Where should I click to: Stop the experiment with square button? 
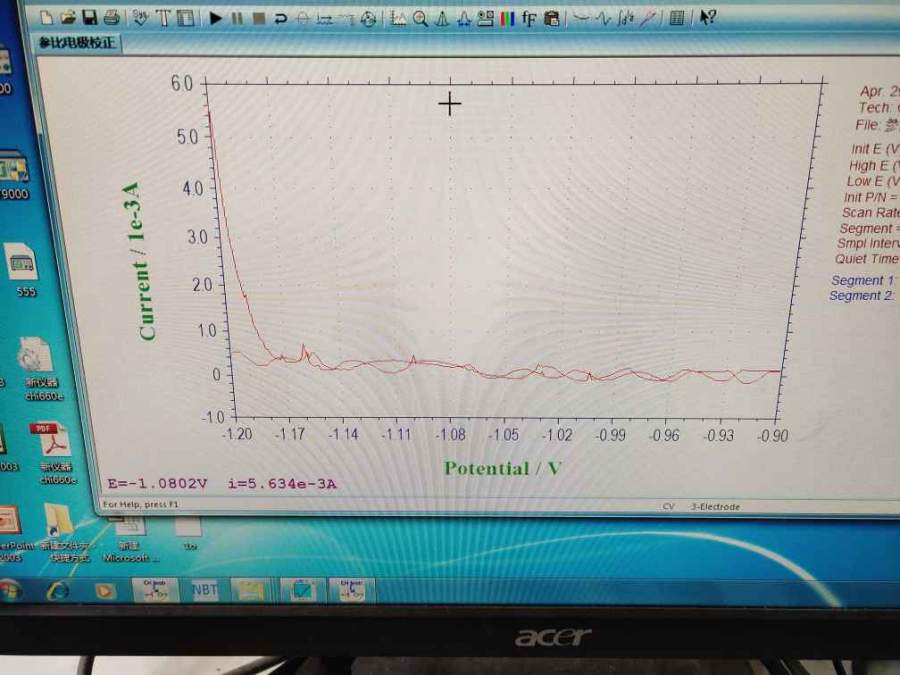(x=259, y=19)
